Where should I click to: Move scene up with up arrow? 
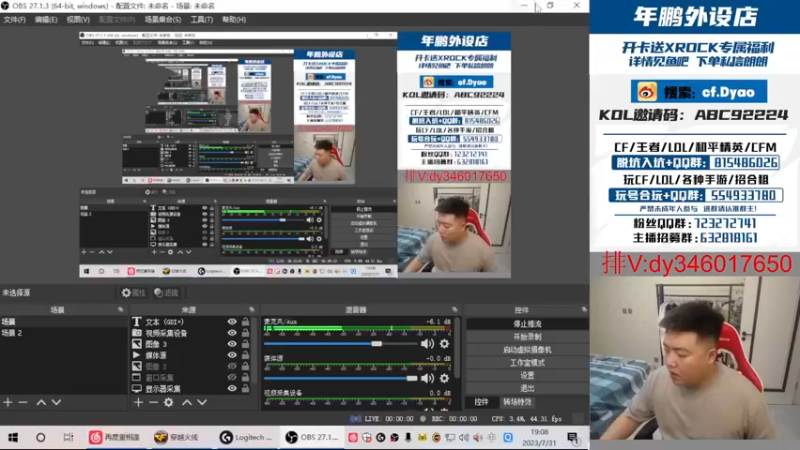tap(41, 403)
